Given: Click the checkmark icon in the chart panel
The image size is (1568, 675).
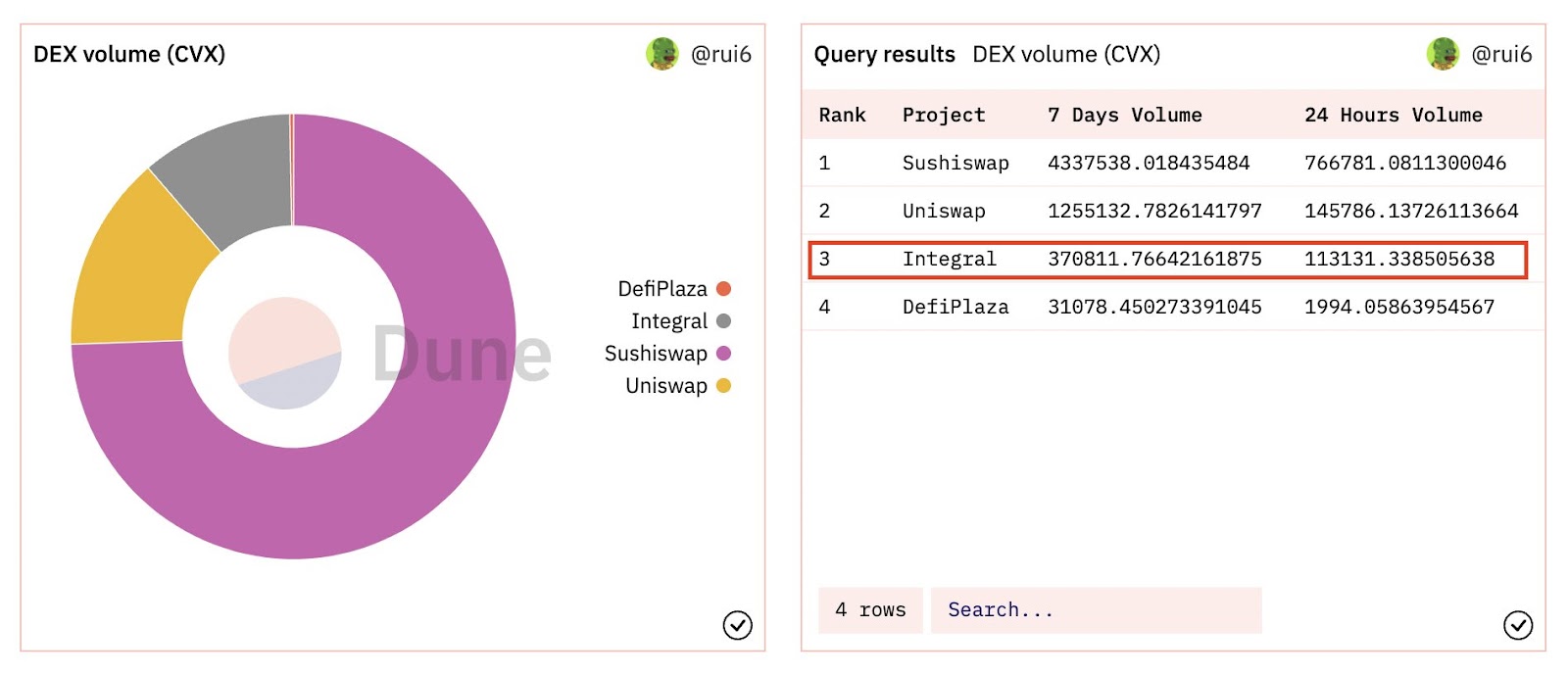Looking at the screenshot, I should [737, 625].
